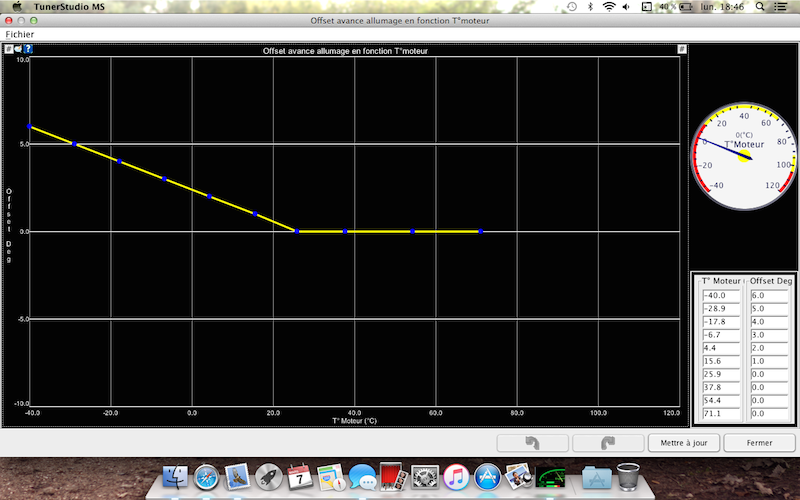Select the T° Moteur cell 25.9
Image resolution: width=800 pixels, height=500 pixels.
coord(721,374)
